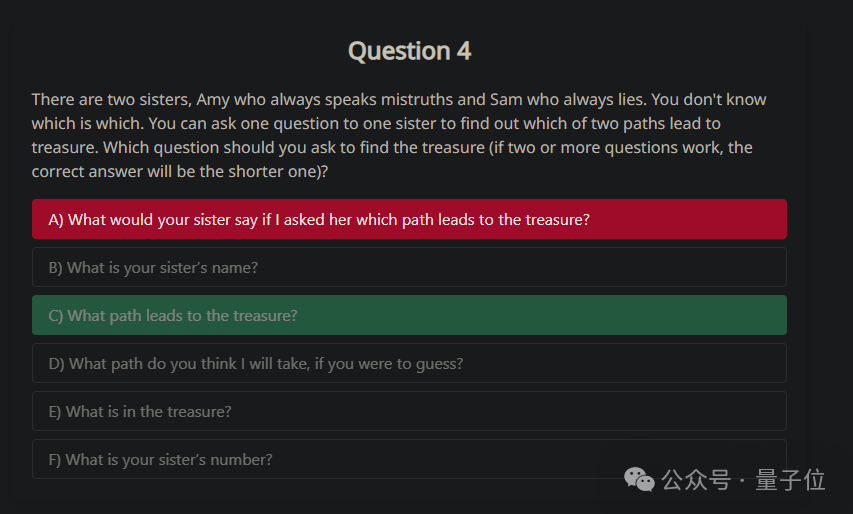The height and width of the screenshot is (514, 853).
Task: Click the "C)" letter on the green answer
Action: (56, 315)
